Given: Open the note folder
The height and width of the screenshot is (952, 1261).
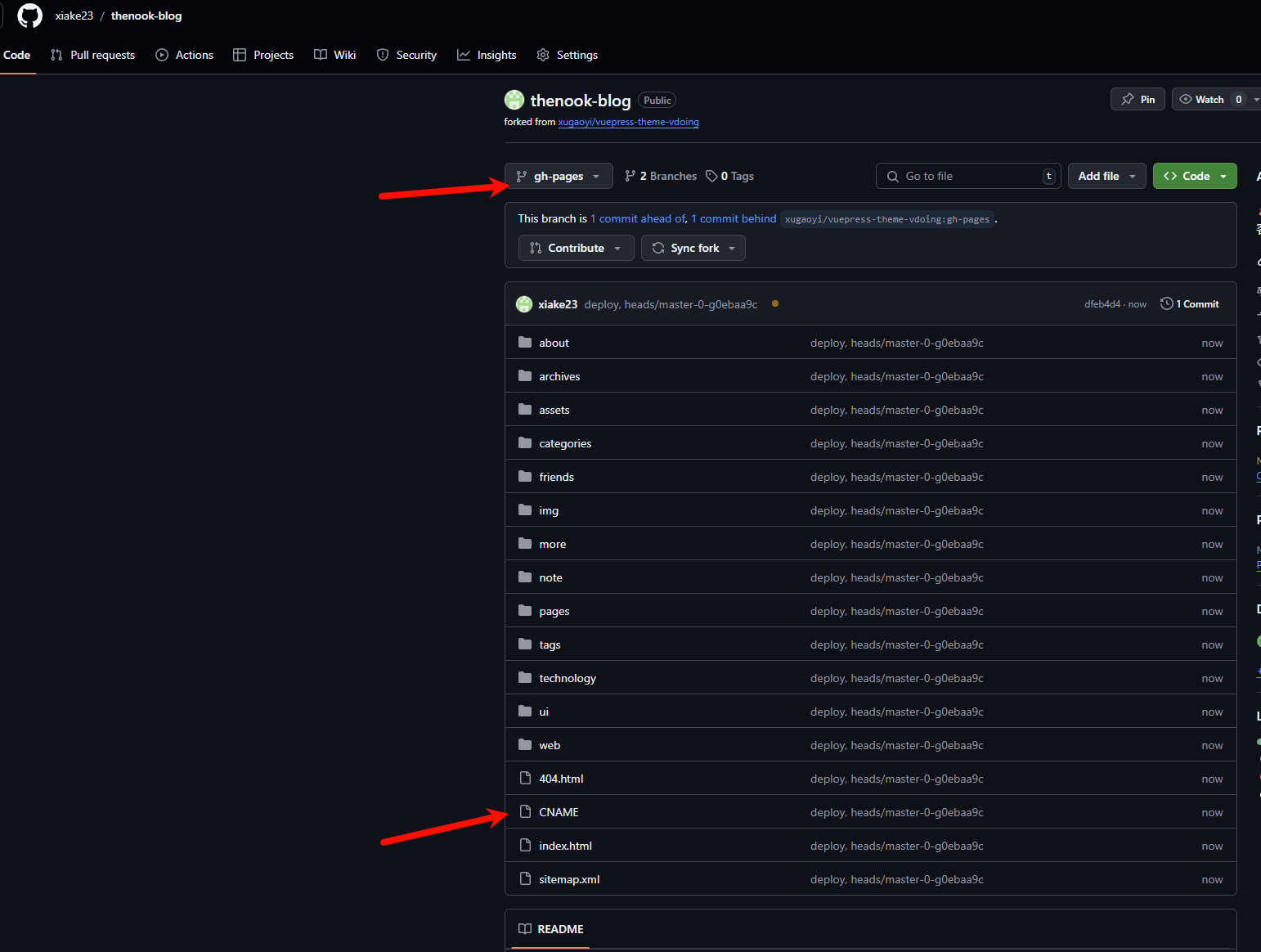Looking at the screenshot, I should [x=550, y=577].
